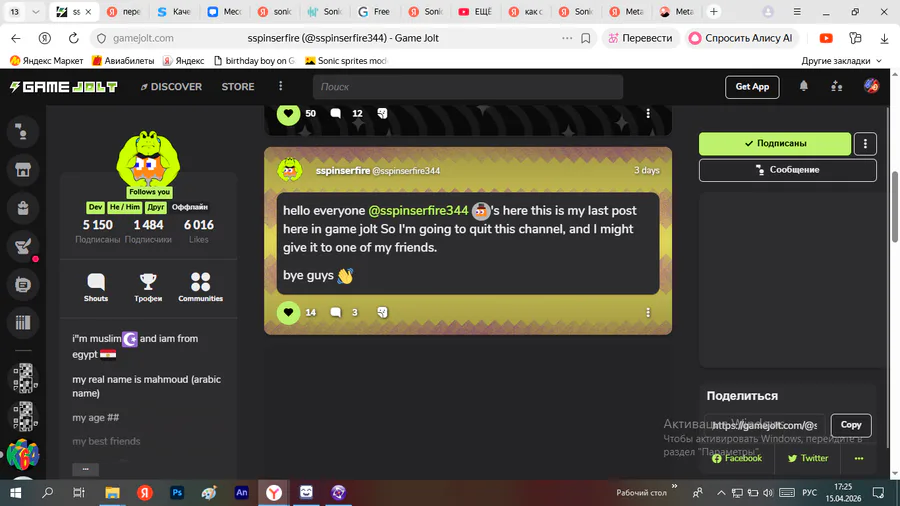Share the profile on Facebook

click(x=737, y=458)
